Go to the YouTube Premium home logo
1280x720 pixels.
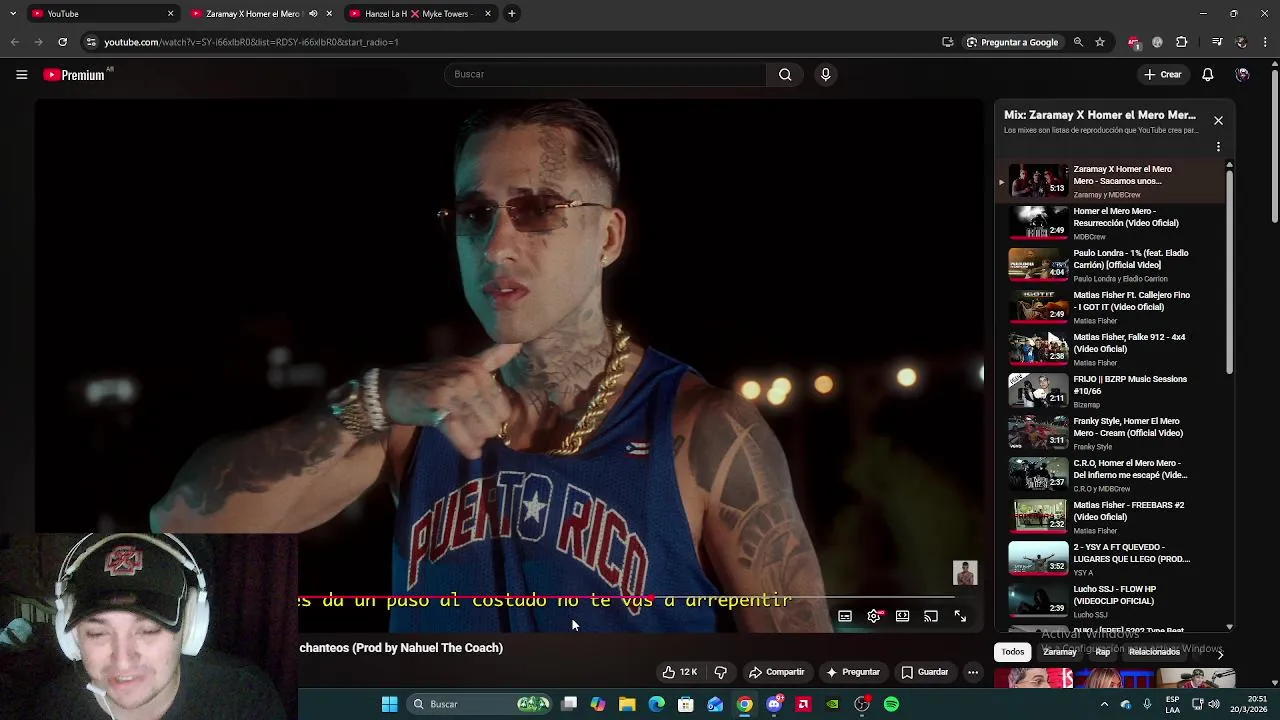click(74, 75)
